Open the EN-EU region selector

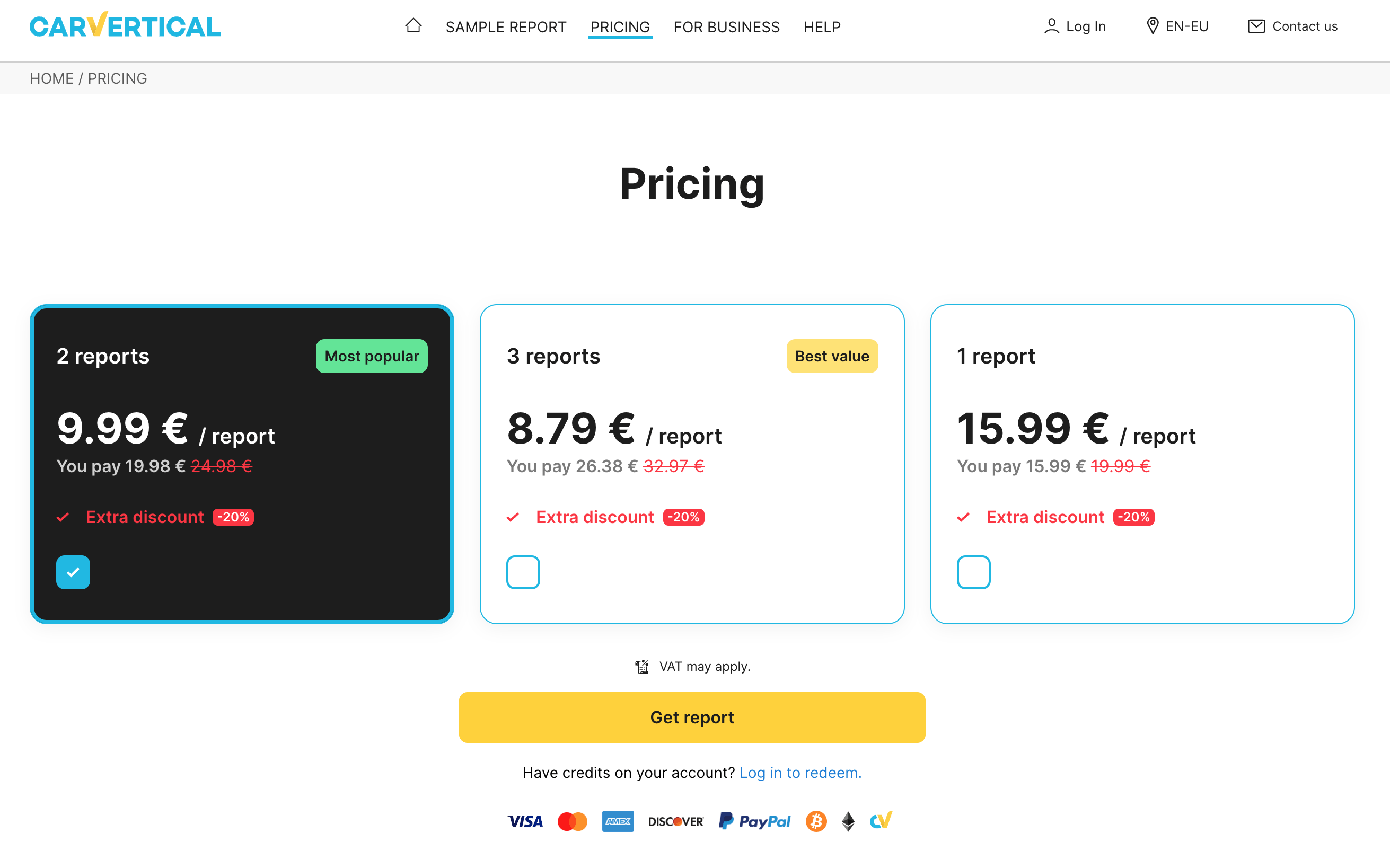[x=1176, y=26]
